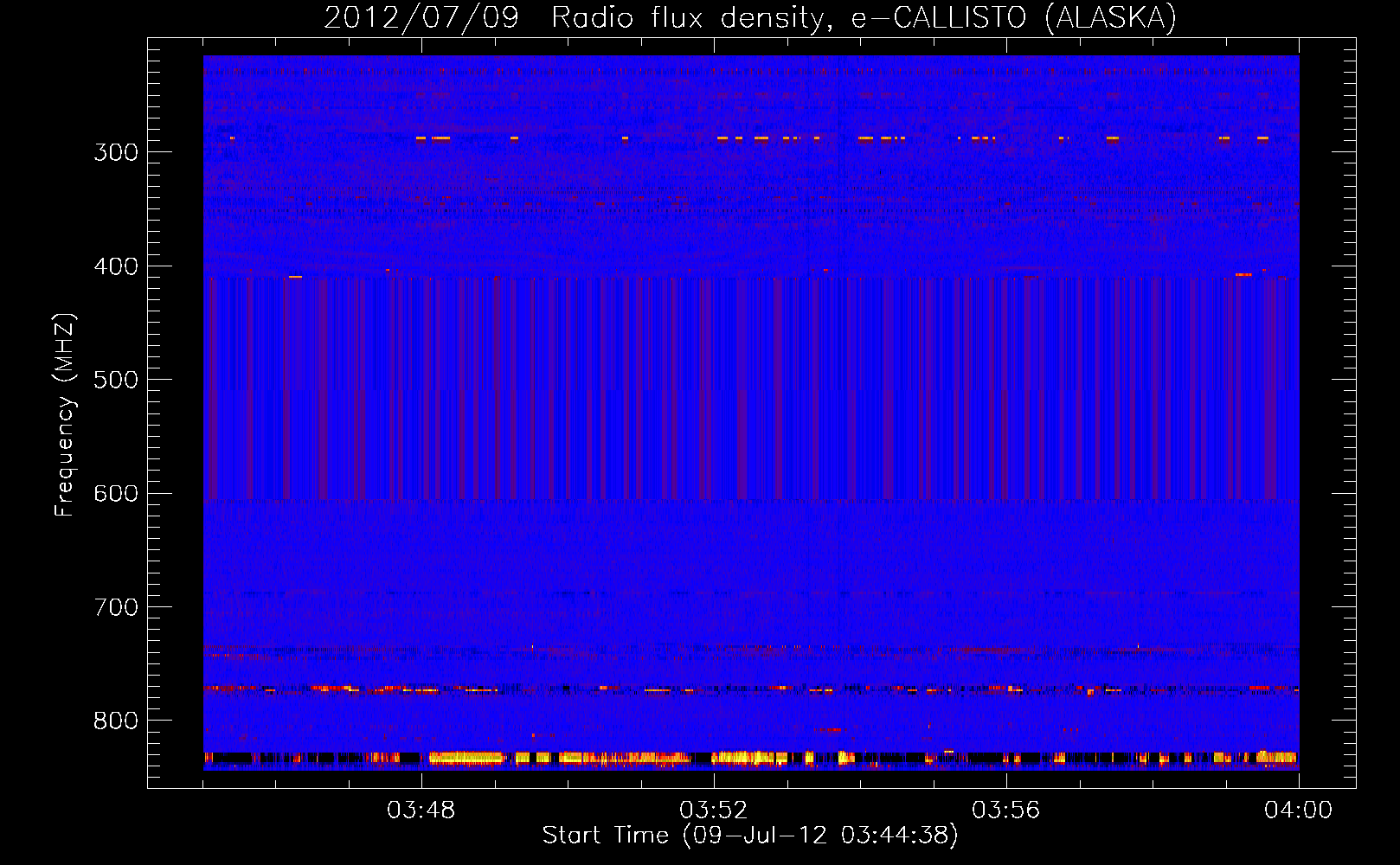Image resolution: width=1400 pixels, height=865 pixels.
Task: Click the 04:00 time tick label
Action: (x=1299, y=811)
